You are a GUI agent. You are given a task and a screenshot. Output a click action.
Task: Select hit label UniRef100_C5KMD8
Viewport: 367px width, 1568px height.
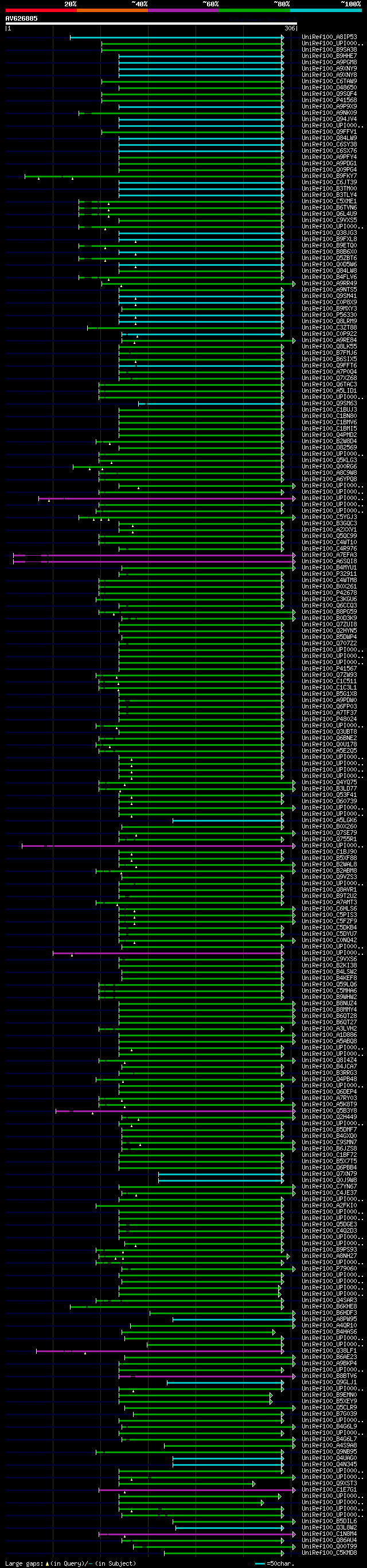[x=329, y=1552]
